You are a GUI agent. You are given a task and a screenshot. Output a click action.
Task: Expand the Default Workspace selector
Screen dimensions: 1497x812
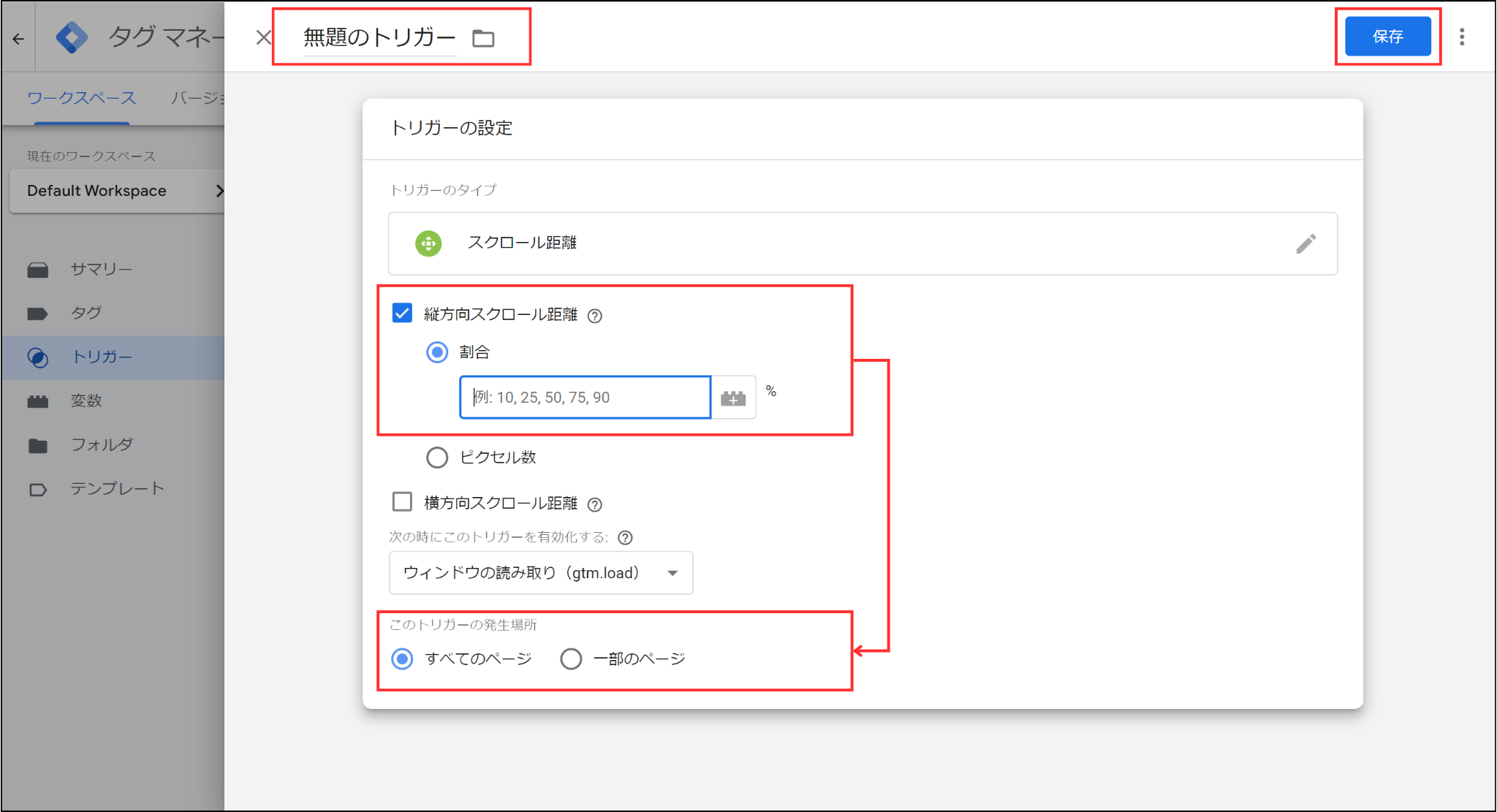[118, 191]
